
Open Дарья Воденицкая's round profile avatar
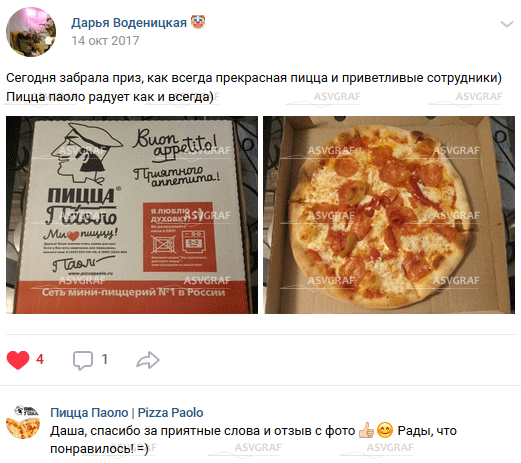pyautogui.click(x=31, y=32)
